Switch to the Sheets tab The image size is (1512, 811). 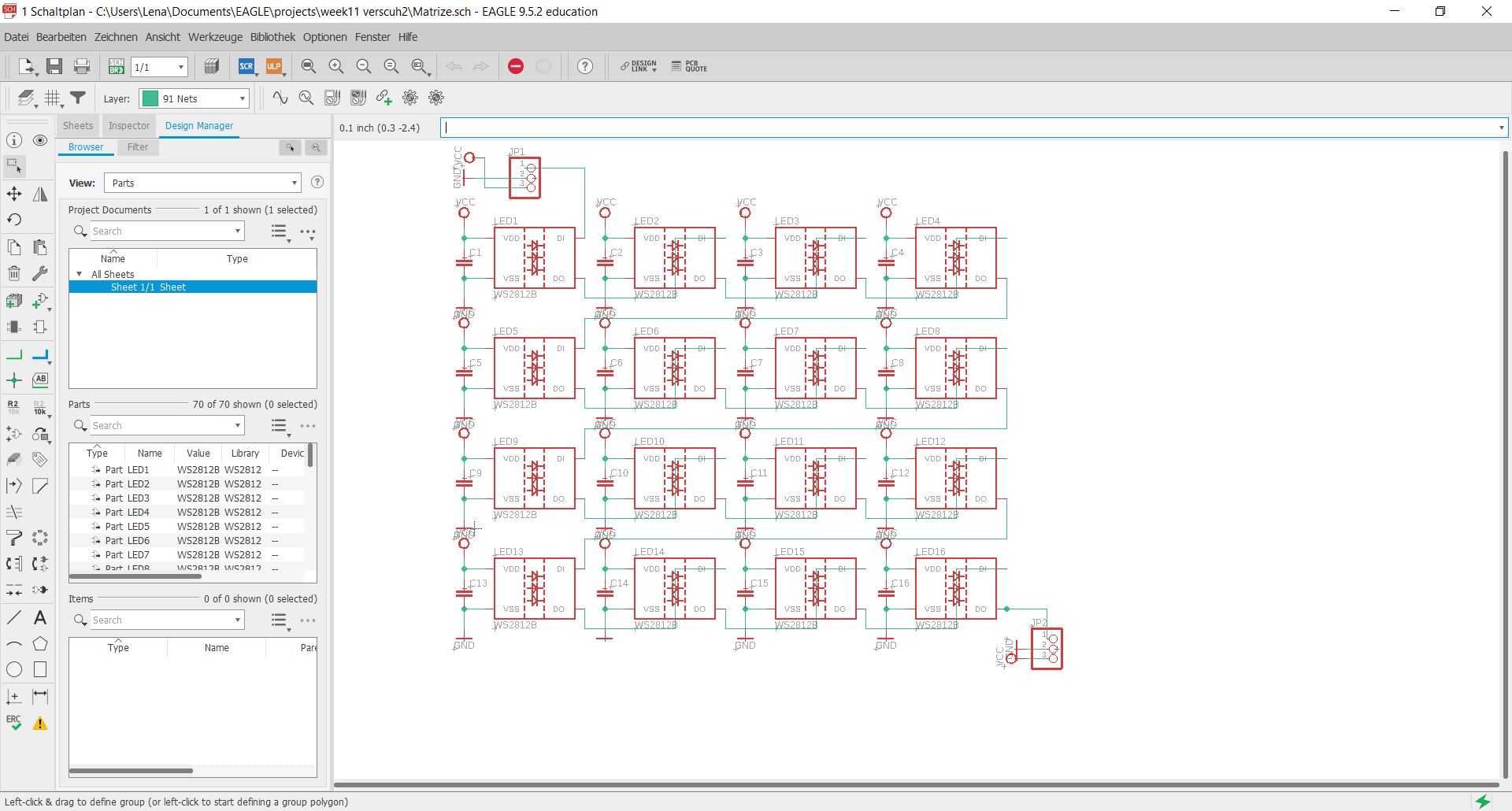click(x=78, y=126)
